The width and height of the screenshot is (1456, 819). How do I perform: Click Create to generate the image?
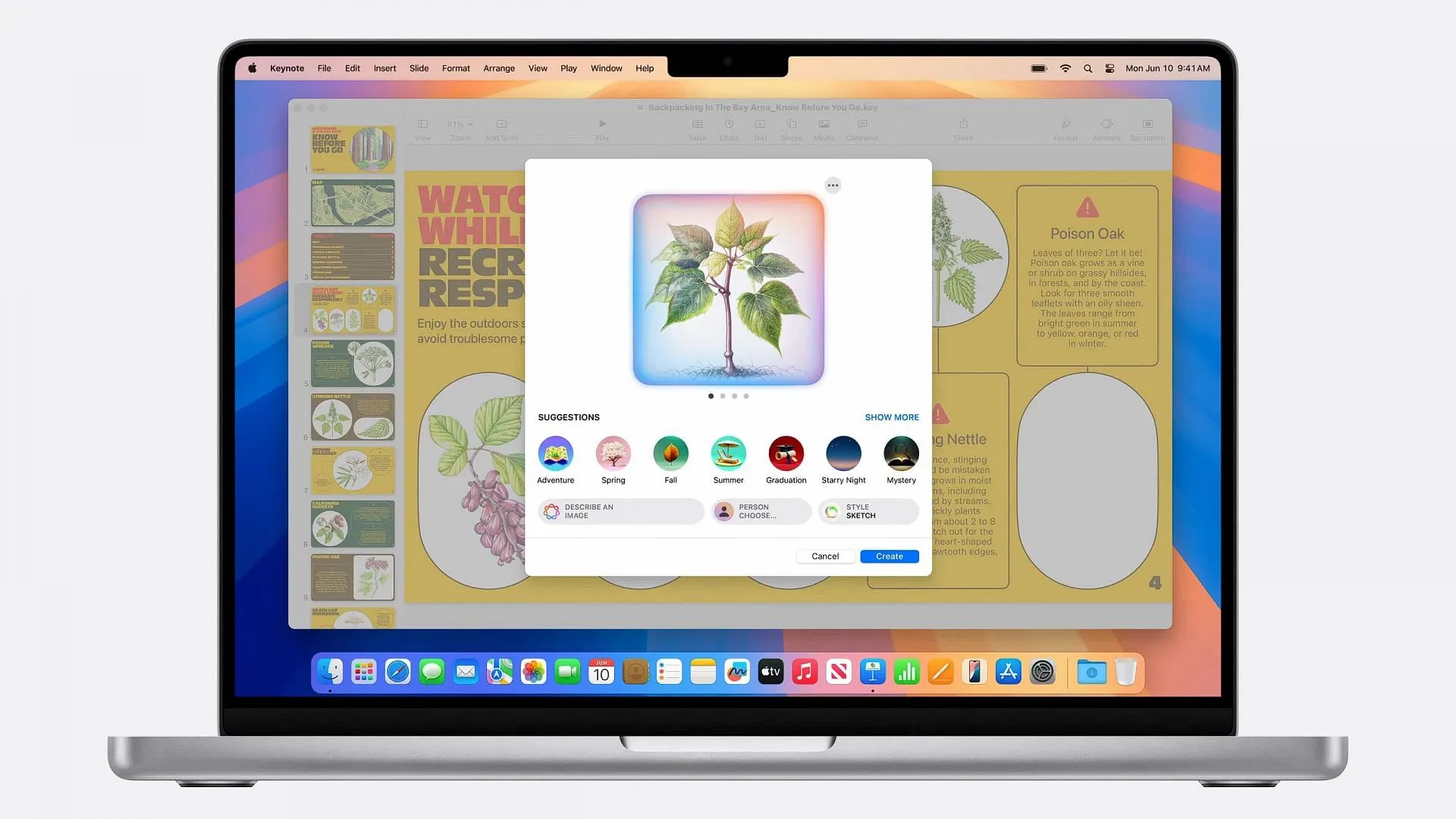(x=889, y=556)
